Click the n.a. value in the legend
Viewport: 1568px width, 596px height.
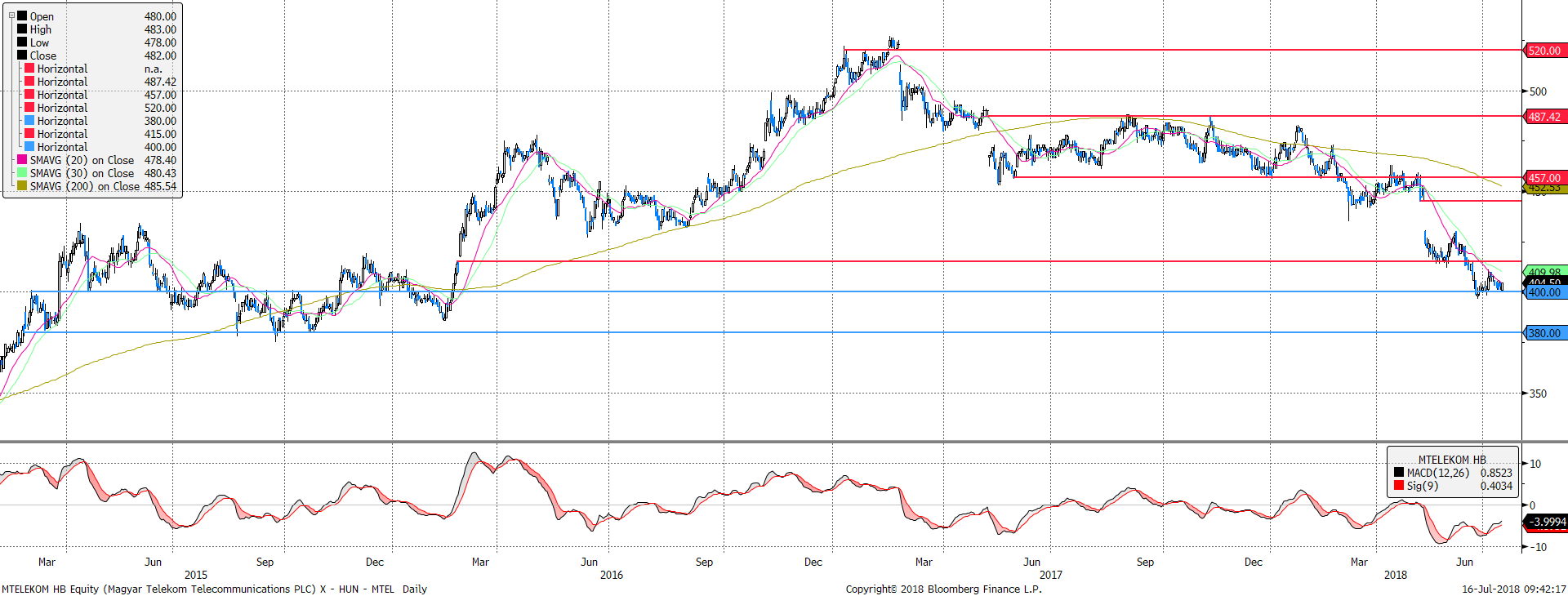coord(154,69)
